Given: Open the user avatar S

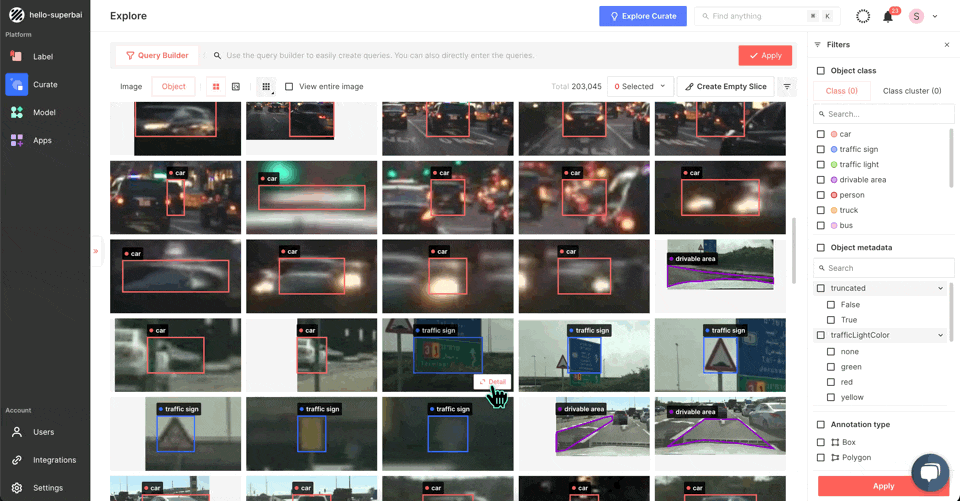Looking at the screenshot, I should click(916, 17).
